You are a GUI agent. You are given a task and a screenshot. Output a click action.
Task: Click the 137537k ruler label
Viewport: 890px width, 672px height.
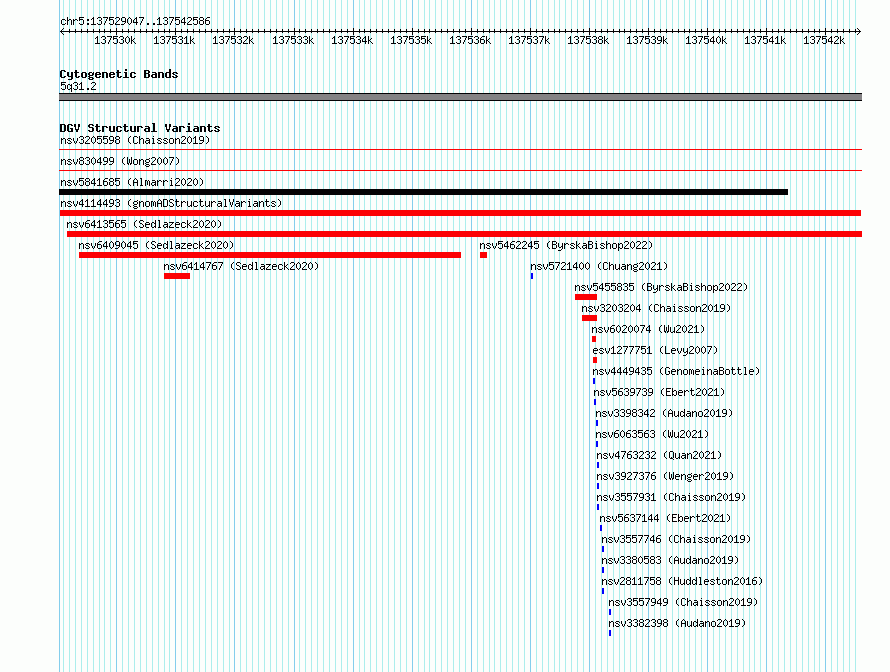[529, 40]
